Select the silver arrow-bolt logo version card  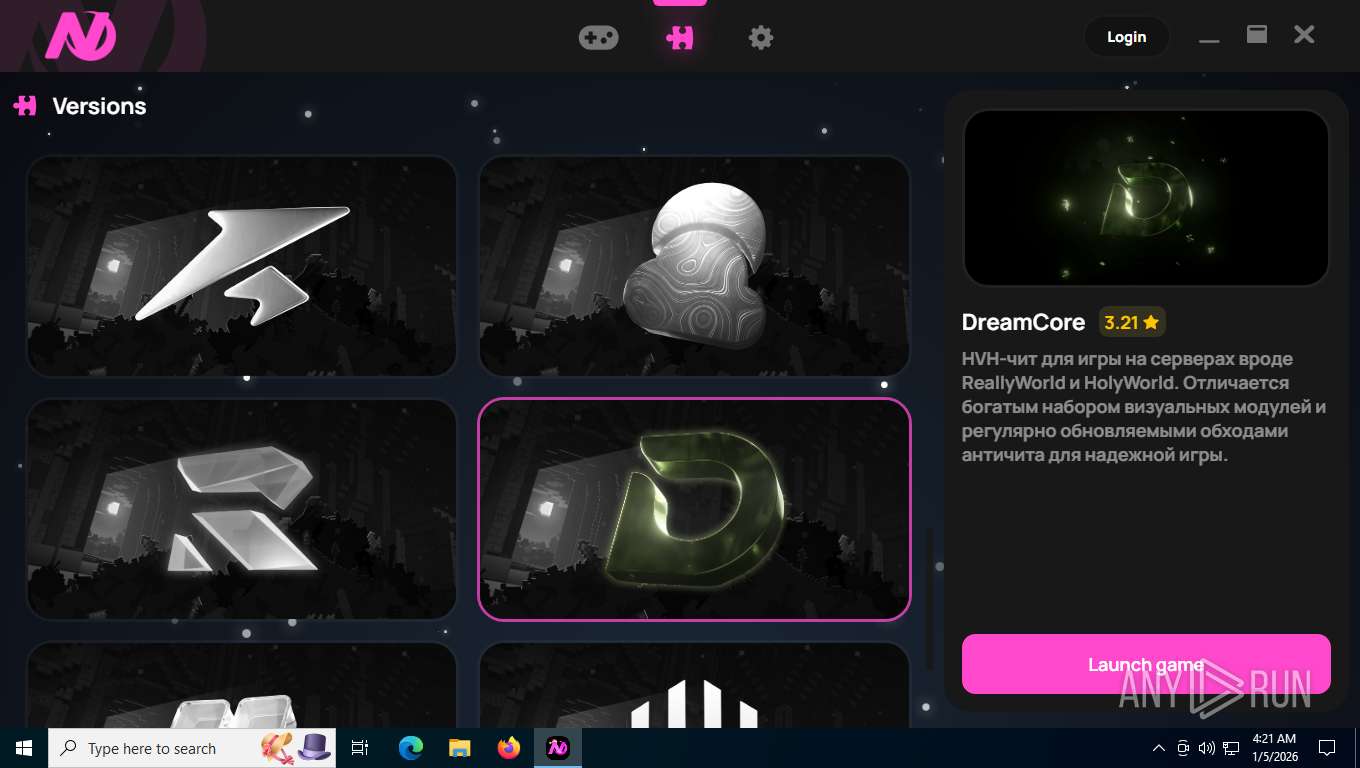pos(242,266)
